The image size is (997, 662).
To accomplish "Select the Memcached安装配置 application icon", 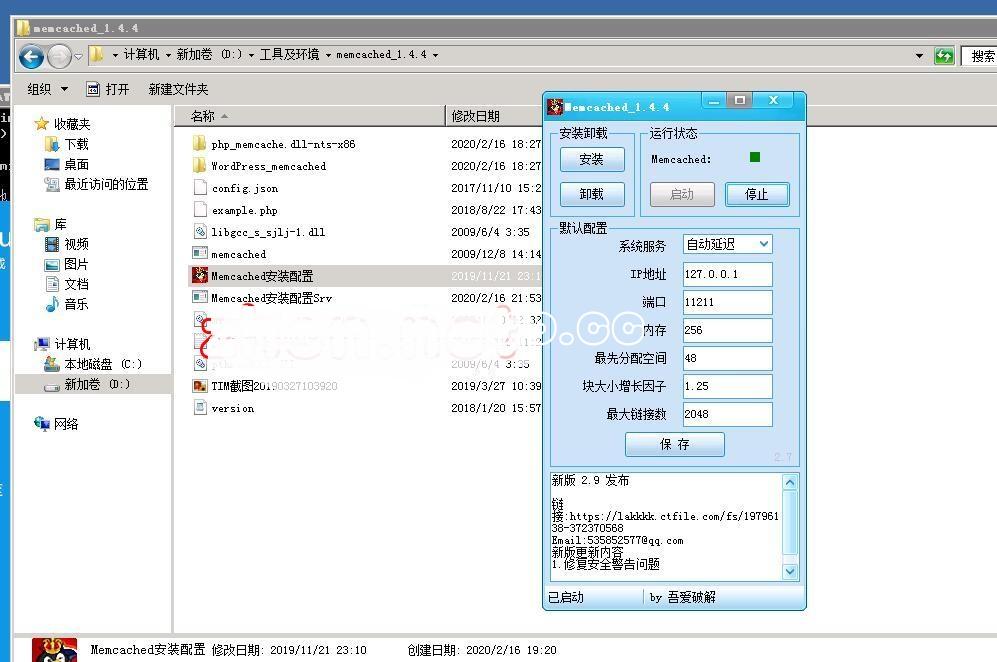I will tap(200, 275).
